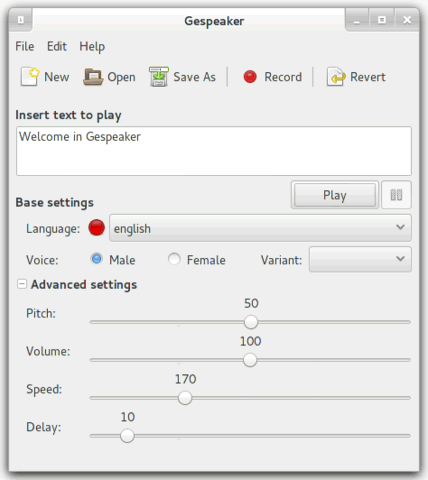
Task: Click the red language flag icon
Action: (x=97, y=228)
